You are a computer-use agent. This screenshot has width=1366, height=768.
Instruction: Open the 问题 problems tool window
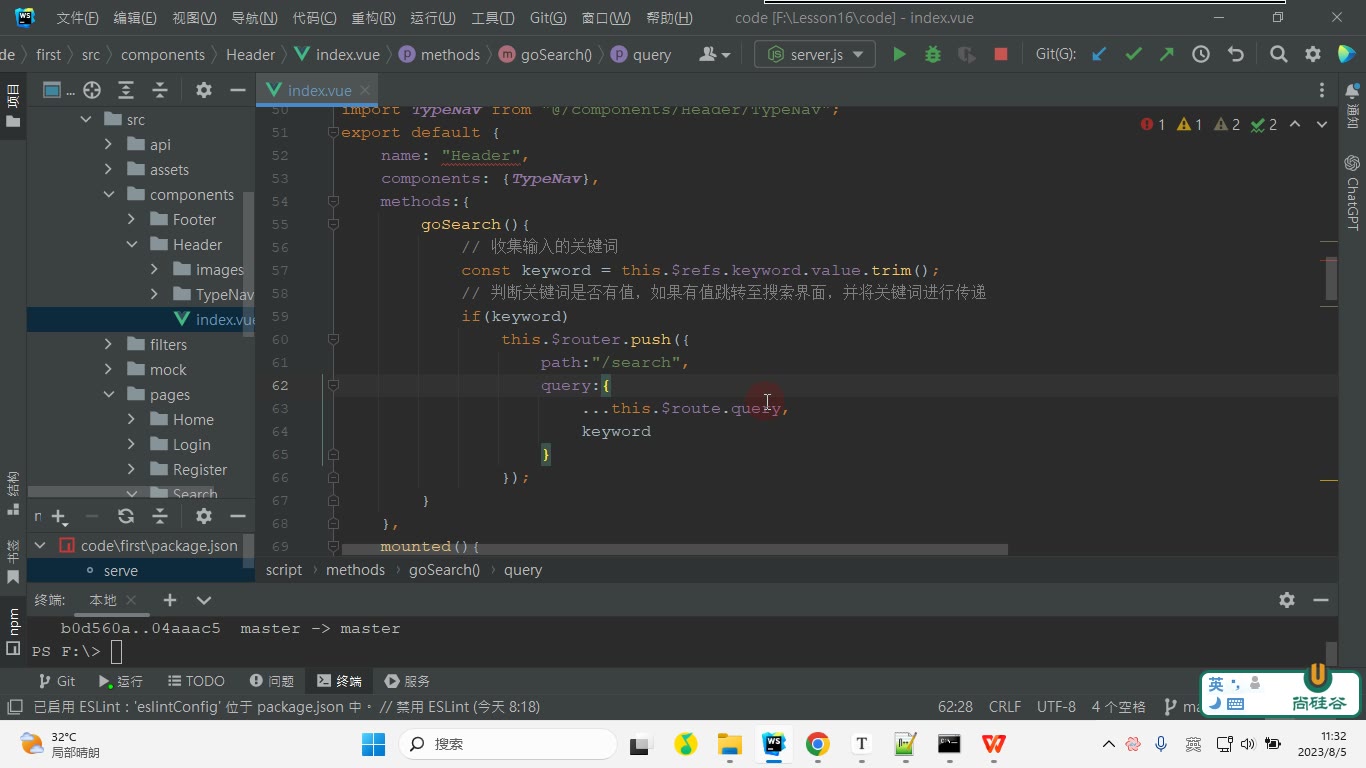click(x=272, y=681)
